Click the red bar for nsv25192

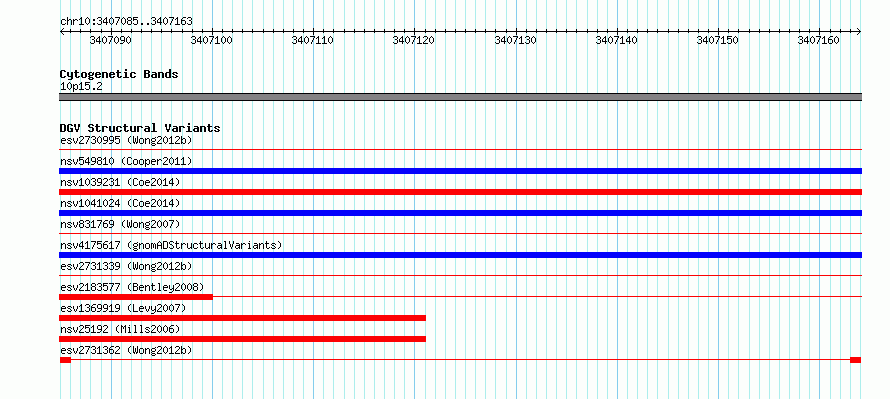pyautogui.click(x=242, y=339)
